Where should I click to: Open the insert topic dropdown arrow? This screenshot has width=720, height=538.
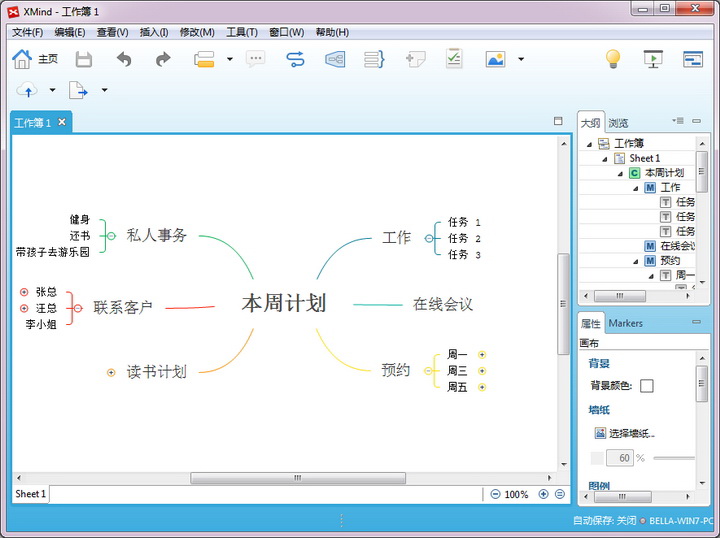click(x=229, y=59)
